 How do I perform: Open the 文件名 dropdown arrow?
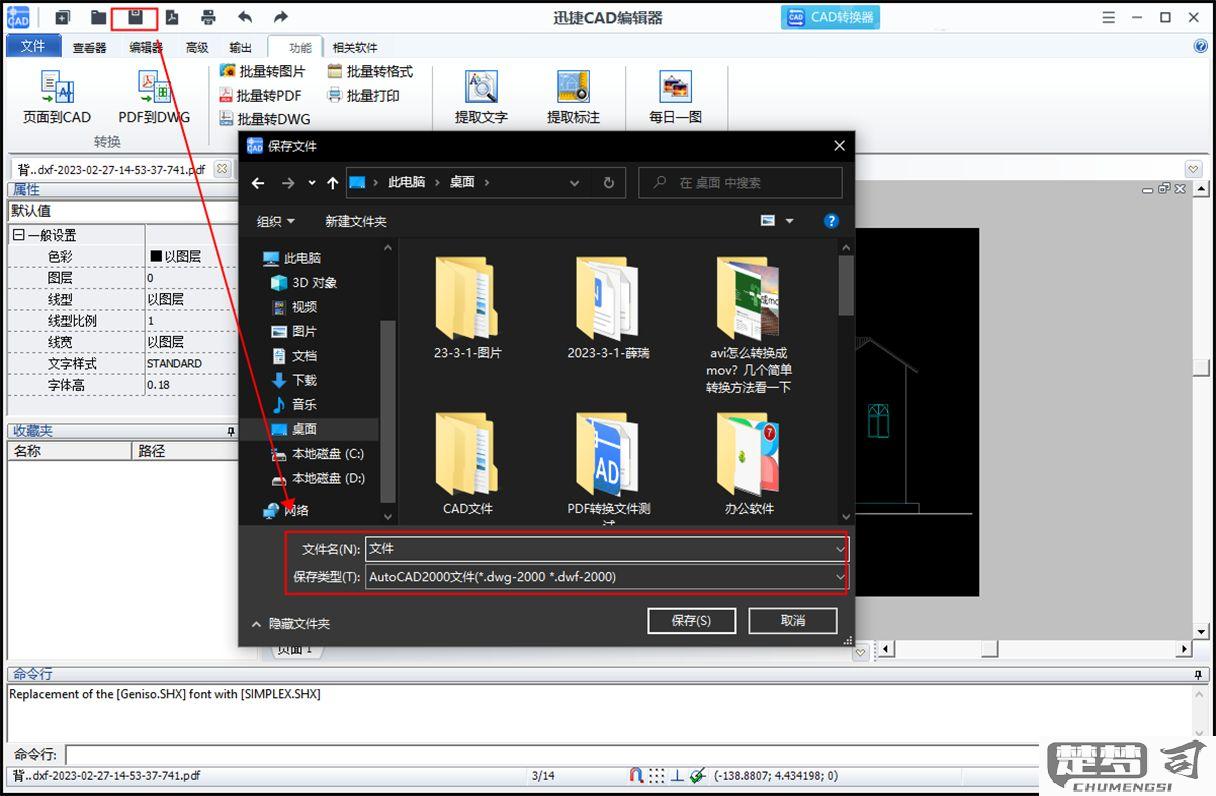(x=840, y=549)
